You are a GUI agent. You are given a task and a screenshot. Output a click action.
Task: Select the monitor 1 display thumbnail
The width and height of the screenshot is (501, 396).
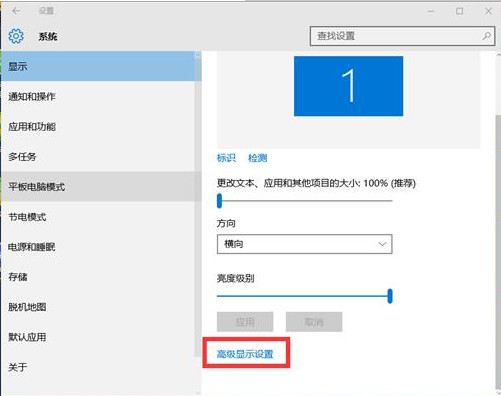pyautogui.click(x=348, y=86)
